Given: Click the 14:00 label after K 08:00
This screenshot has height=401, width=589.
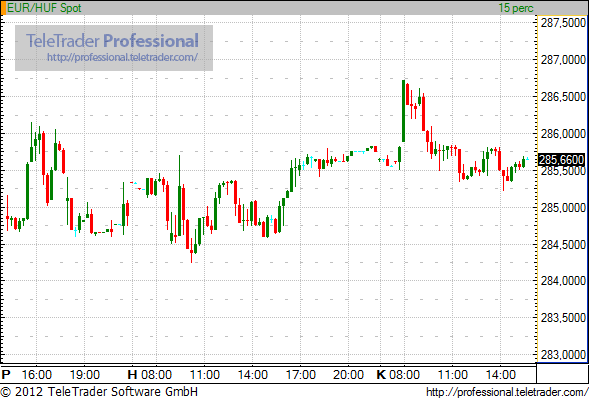Looking at the screenshot, I should (x=501, y=375).
